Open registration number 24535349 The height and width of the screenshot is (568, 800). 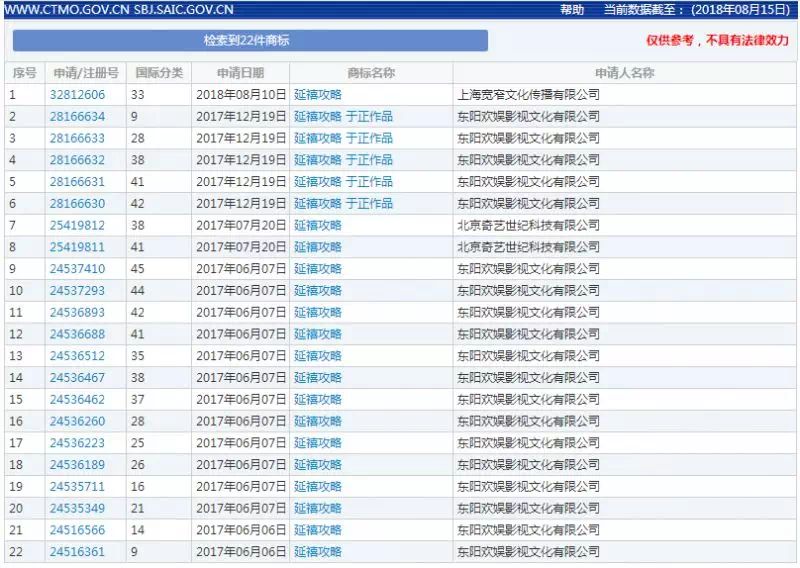coord(77,508)
